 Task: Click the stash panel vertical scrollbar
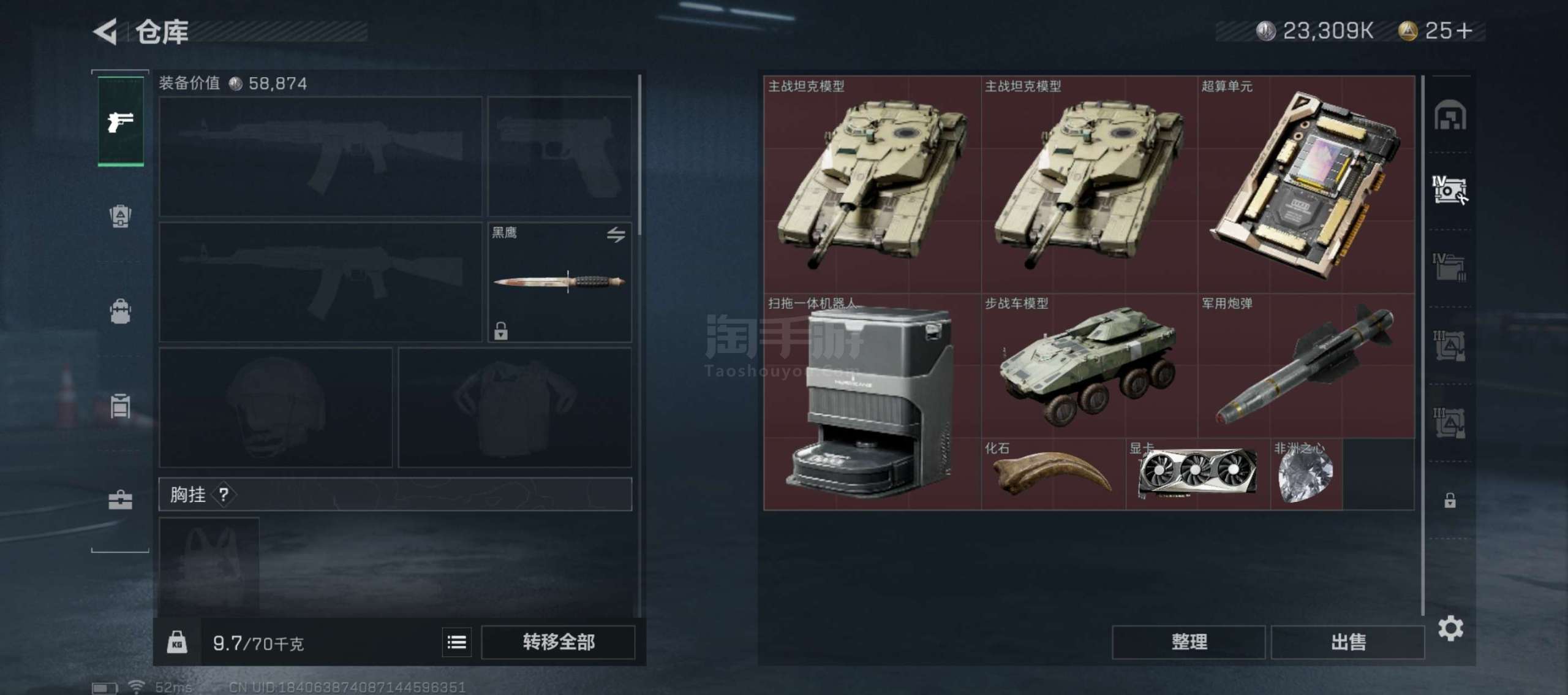[1422, 346]
